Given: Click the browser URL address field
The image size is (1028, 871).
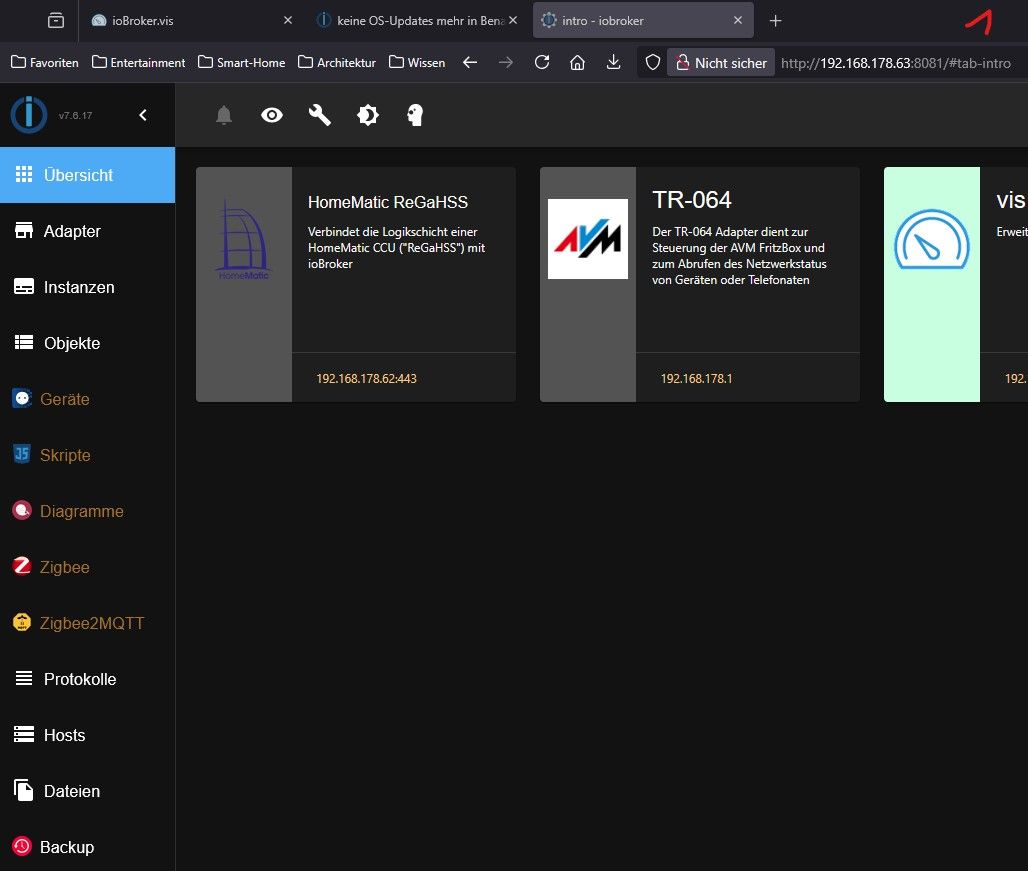Looking at the screenshot, I should point(895,63).
